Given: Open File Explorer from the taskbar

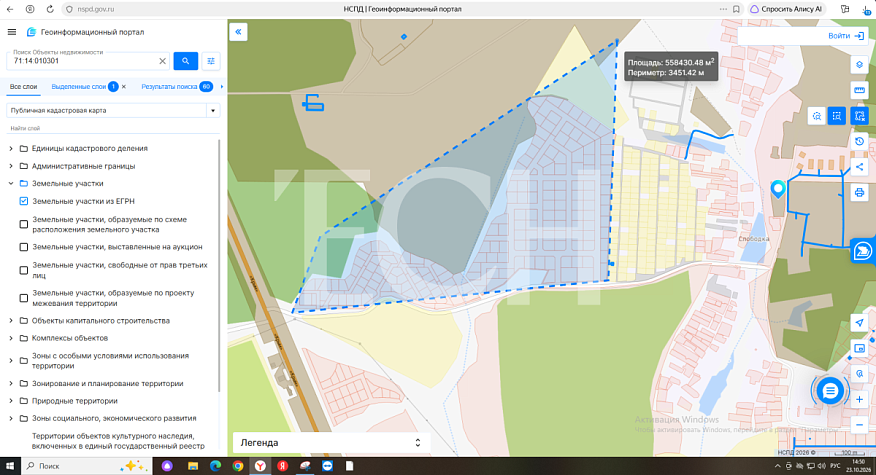Looking at the screenshot, I should [x=193, y=466].
